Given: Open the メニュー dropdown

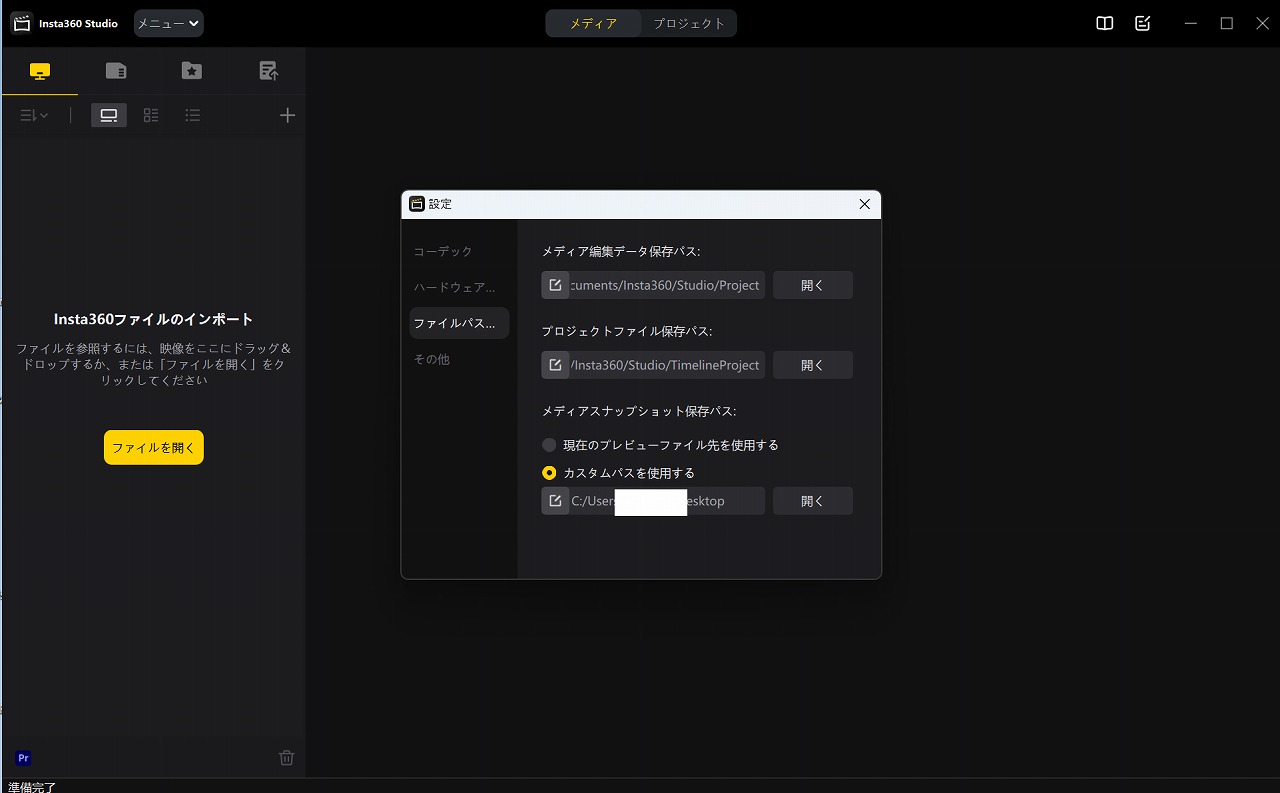Looking at the screenshot, I should (168, 23).
